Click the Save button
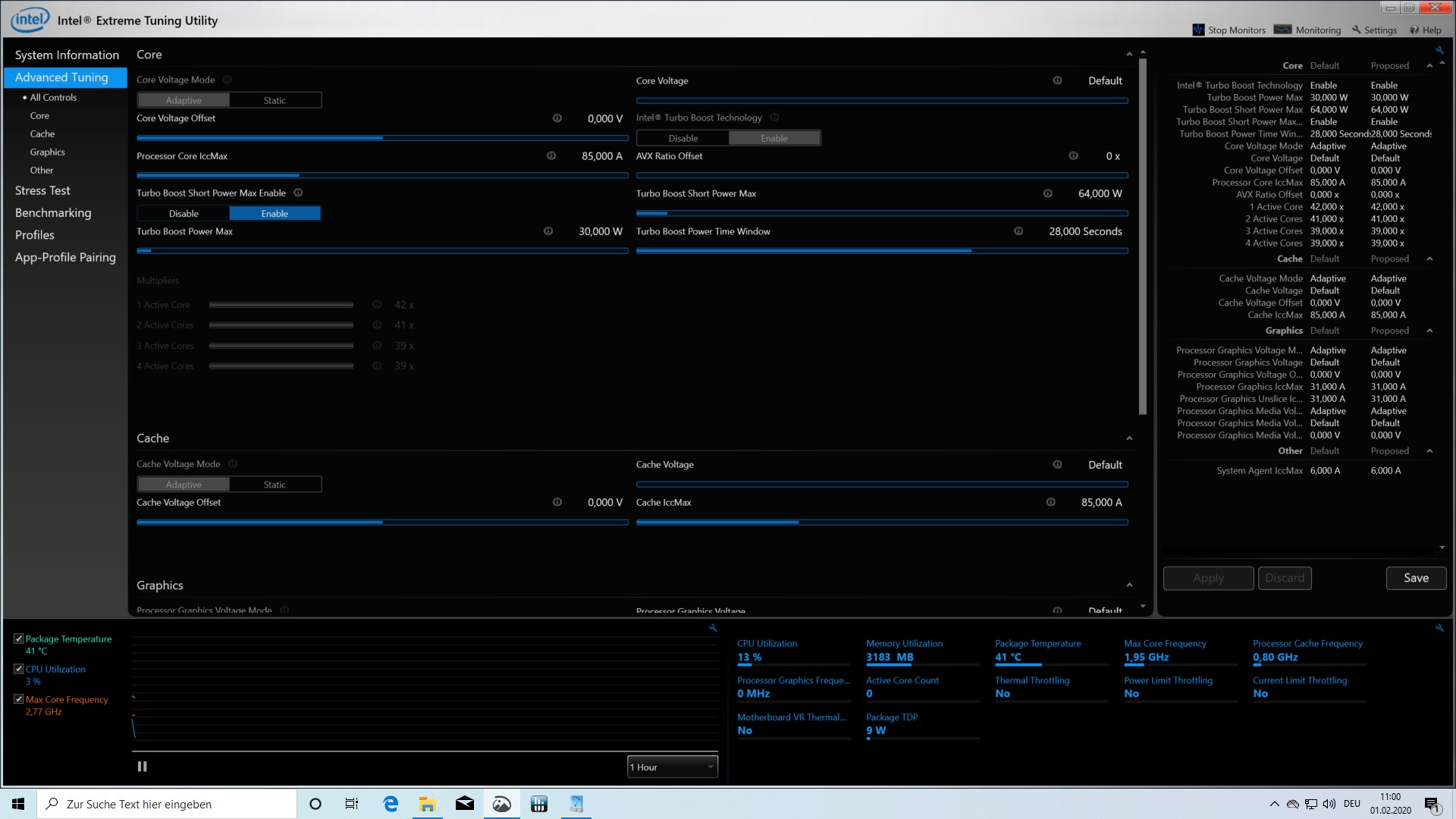The image size is (1456, 819). tap(1416, 578)
